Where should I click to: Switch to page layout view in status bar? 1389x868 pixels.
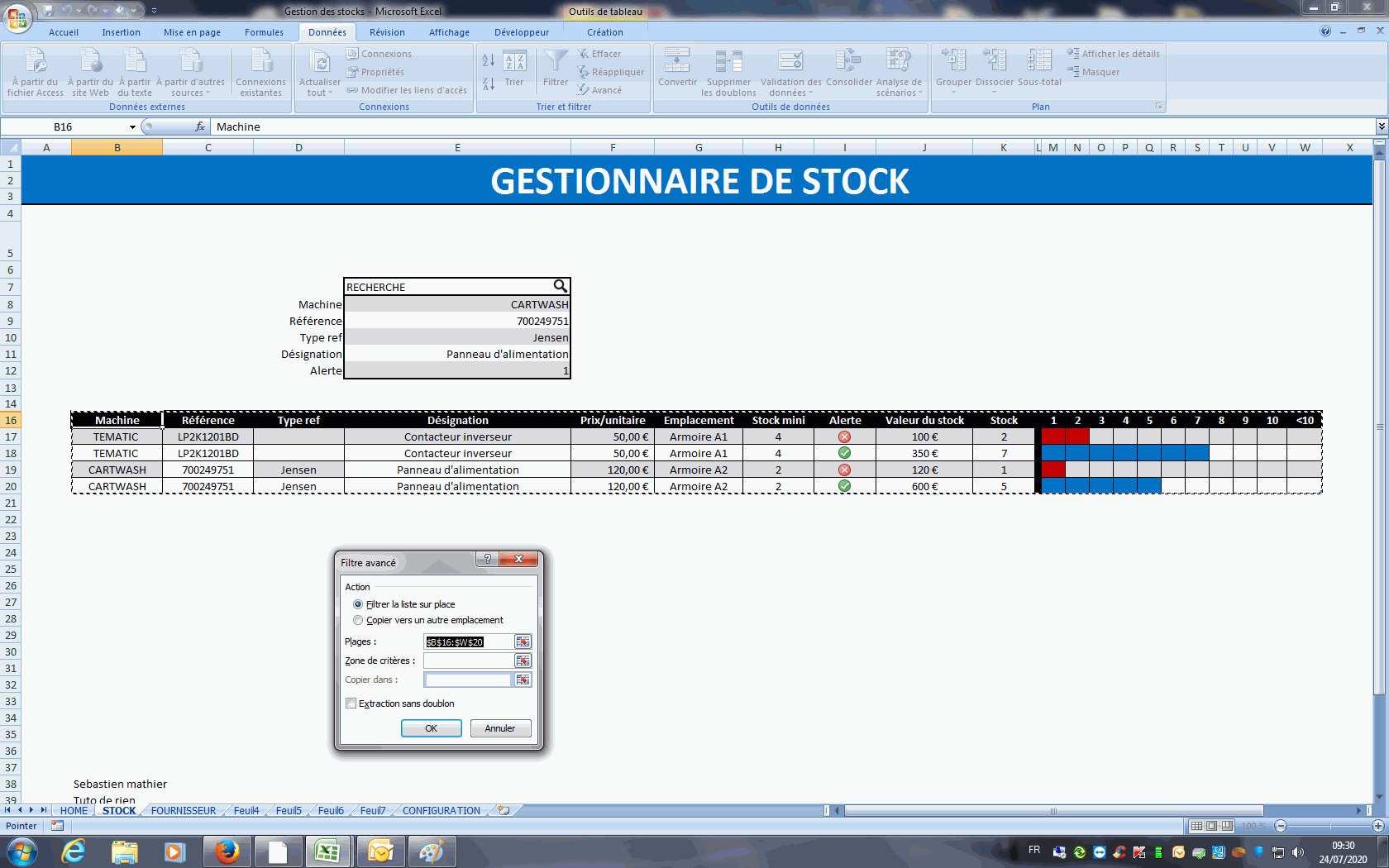coord(1211,826)
